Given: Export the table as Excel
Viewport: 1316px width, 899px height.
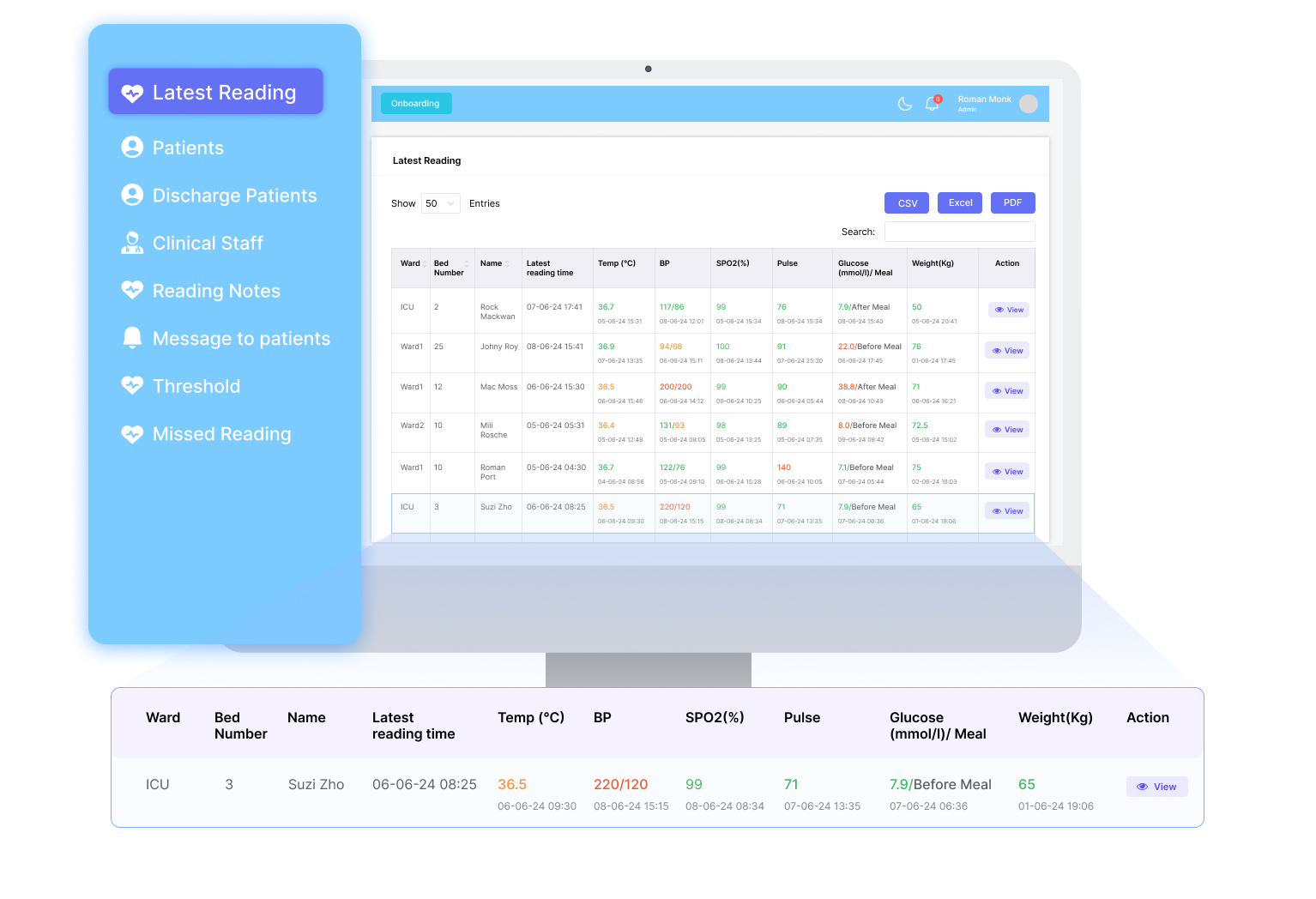Looking at the screenshot, I should pos(960,202).
